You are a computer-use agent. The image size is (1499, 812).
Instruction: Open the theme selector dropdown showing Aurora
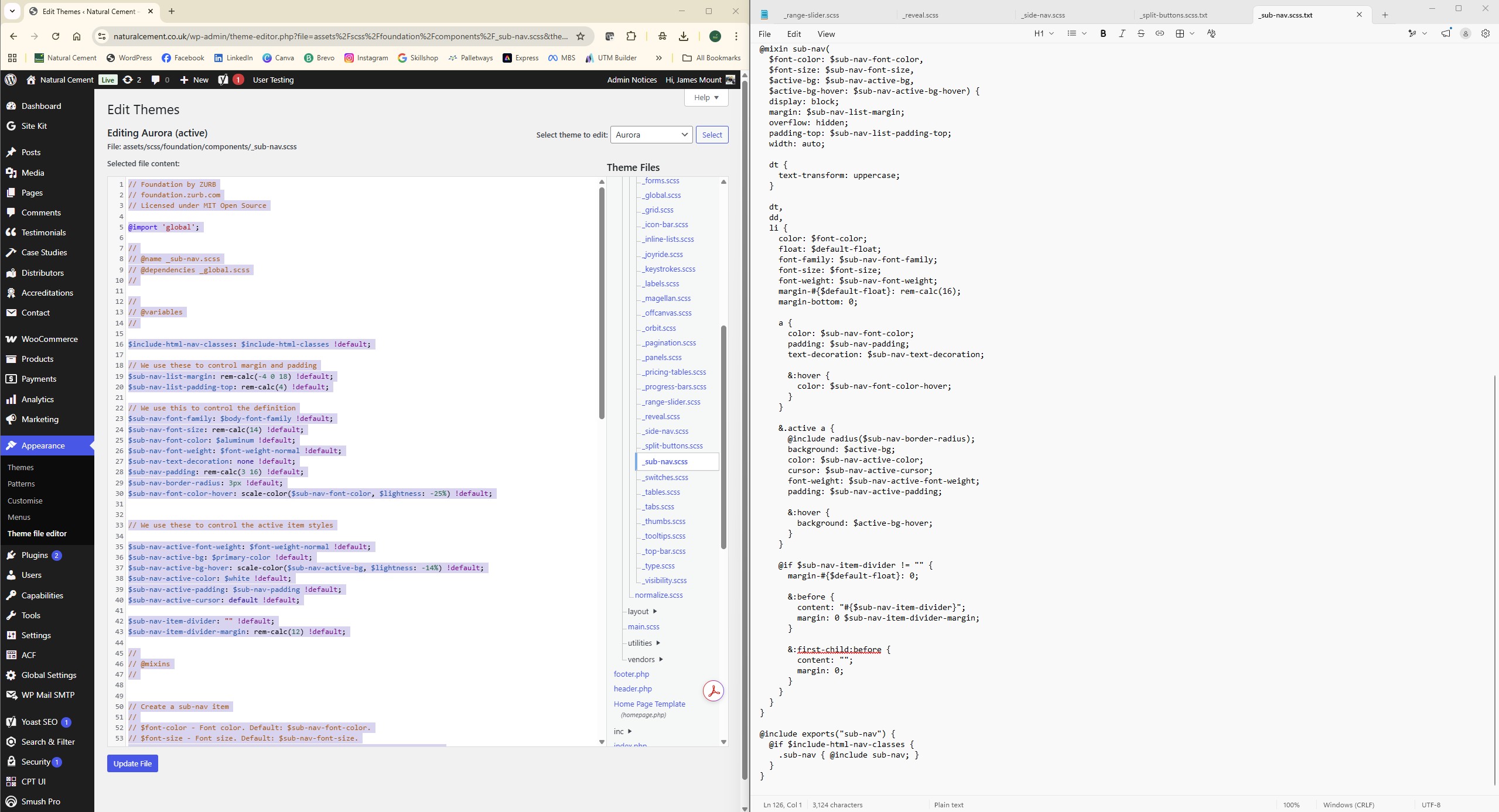pos(651,135)
